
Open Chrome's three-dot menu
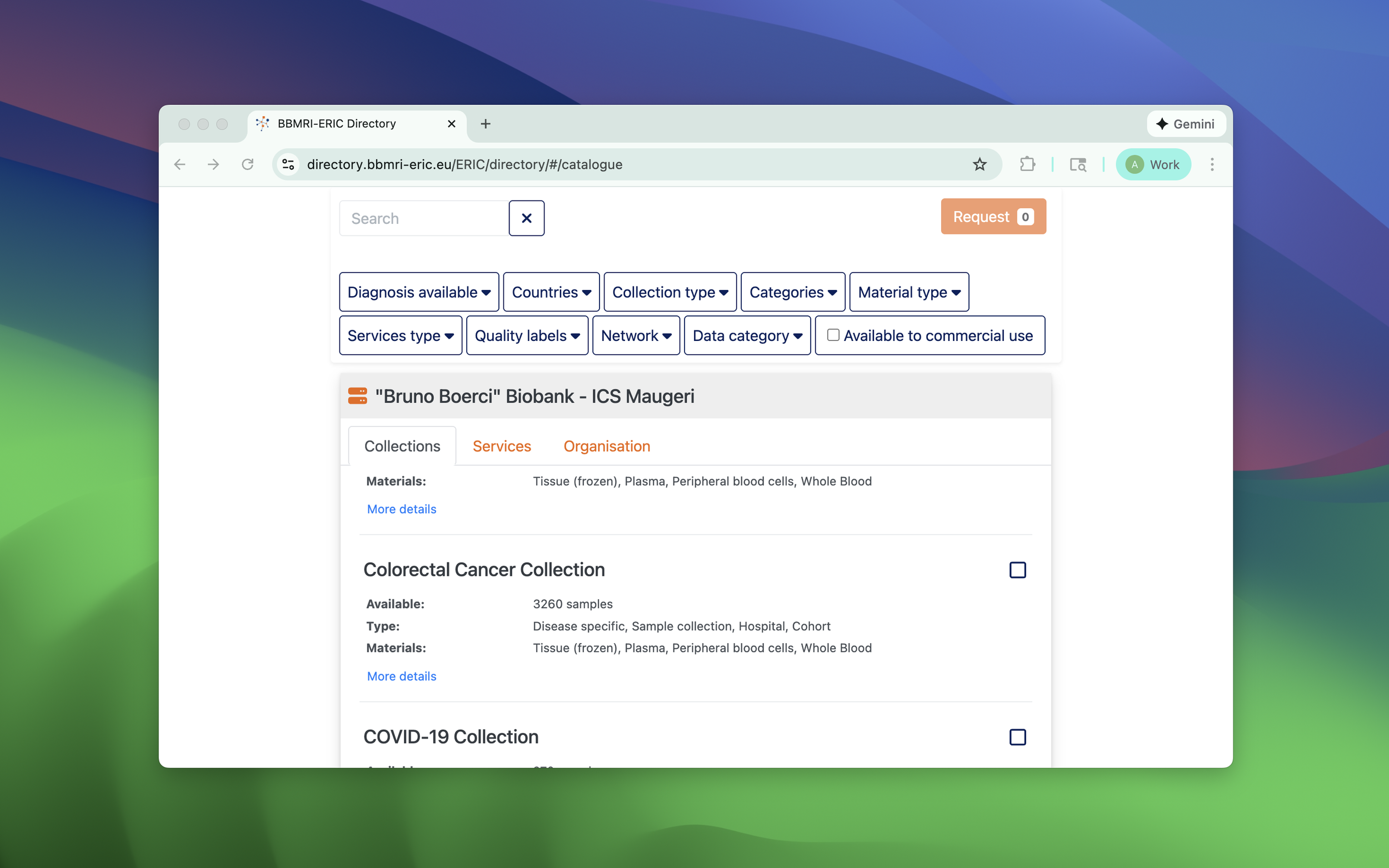point(1212,165)
